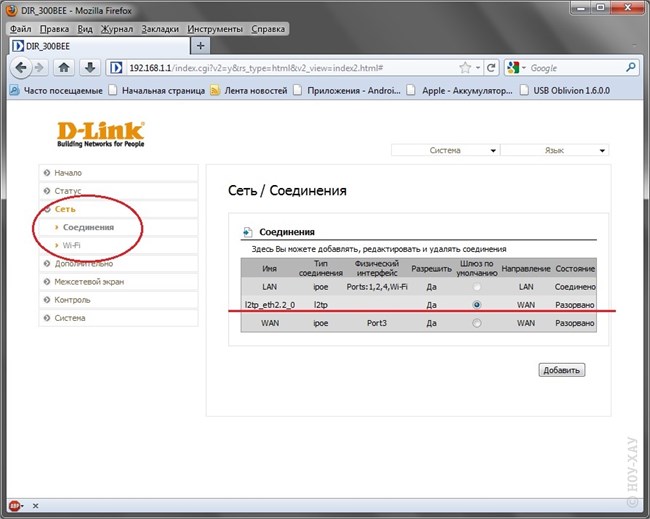Open the Журнал menu

point(117,29)
